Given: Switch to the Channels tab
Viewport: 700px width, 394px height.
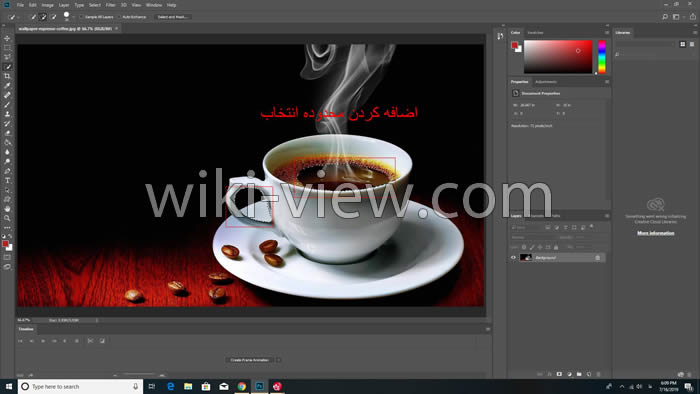Looking at the screenshot, I should (538, 216).
